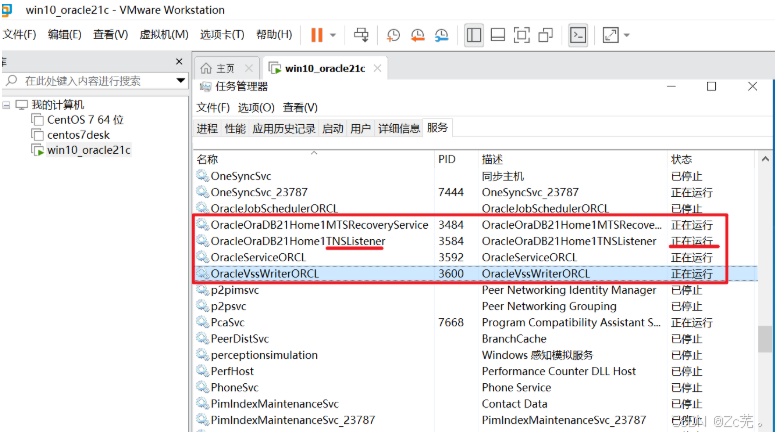Select p2pimsvc service row
The image size is (775, 435).
pos(474,290)
